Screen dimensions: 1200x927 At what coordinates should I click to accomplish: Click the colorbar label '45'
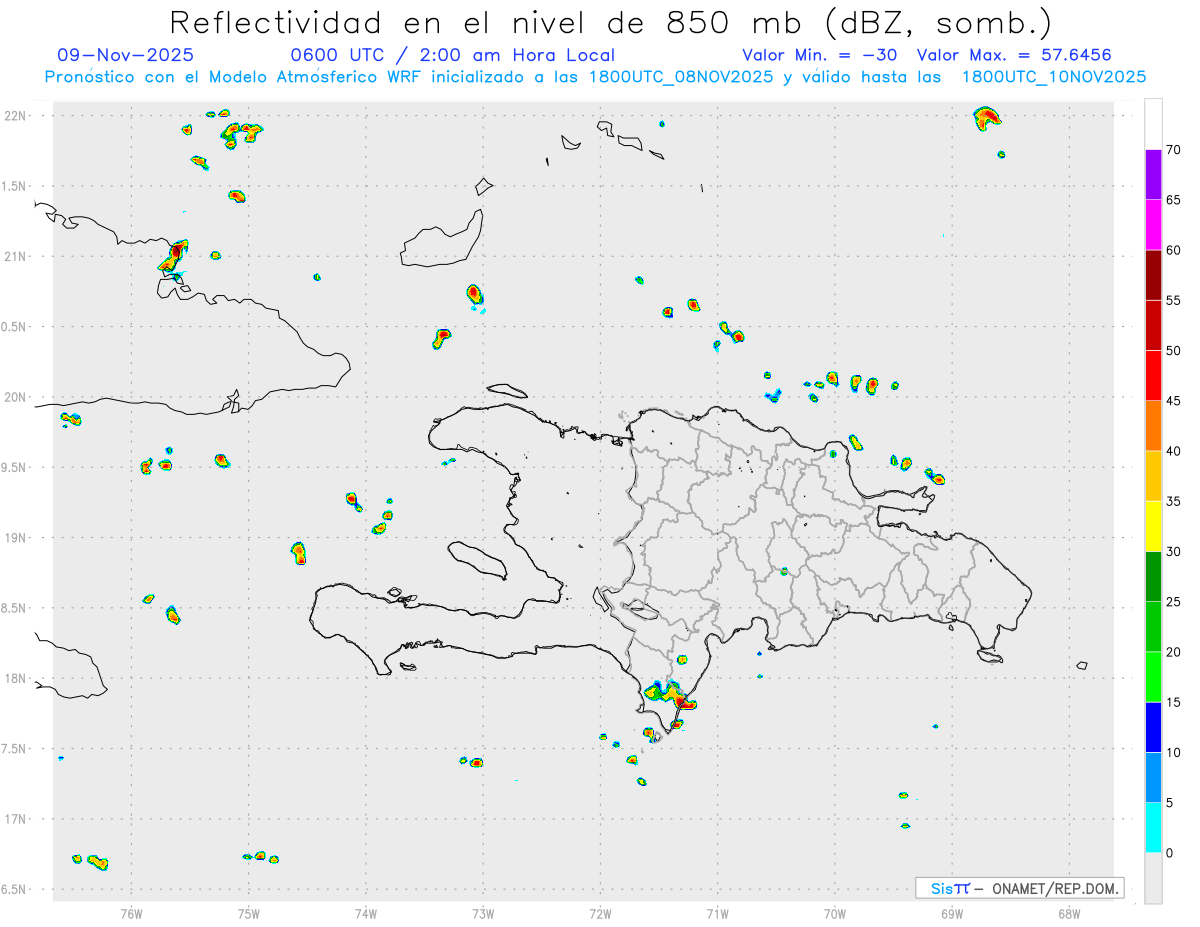click(1173, 401)
